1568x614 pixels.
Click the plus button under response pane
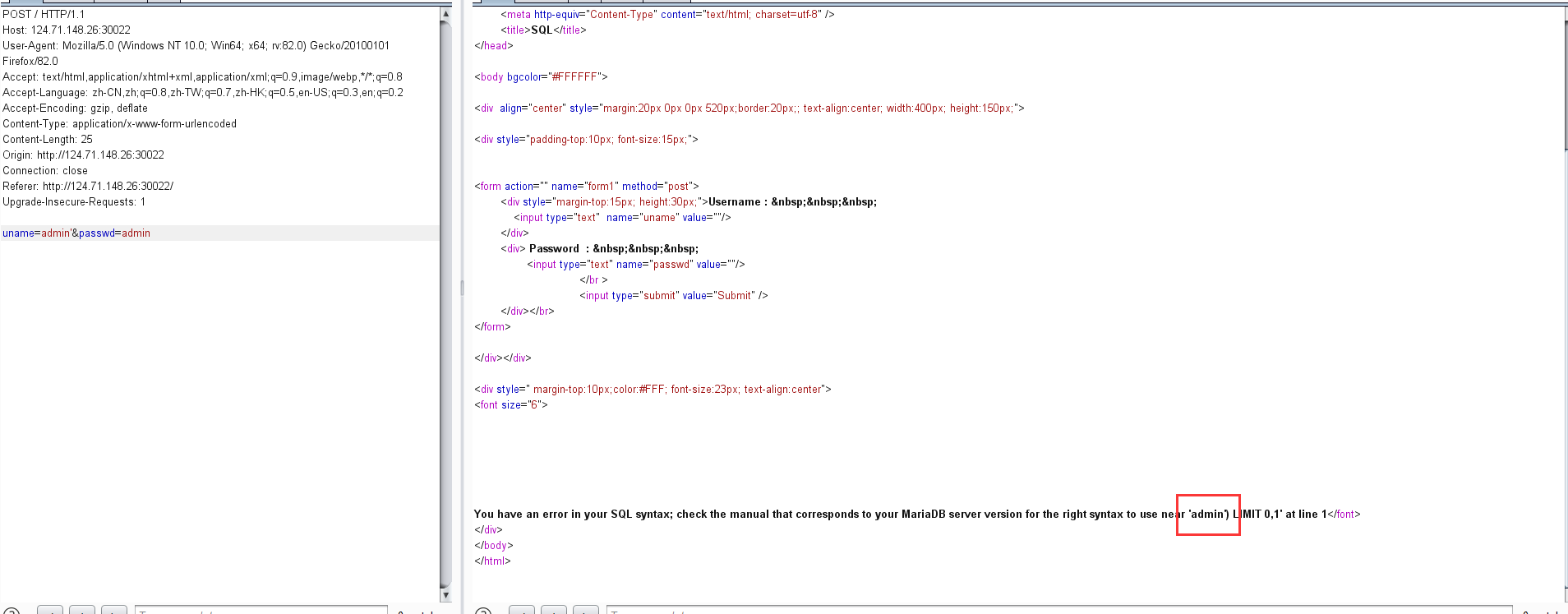(x=554, y=611)
